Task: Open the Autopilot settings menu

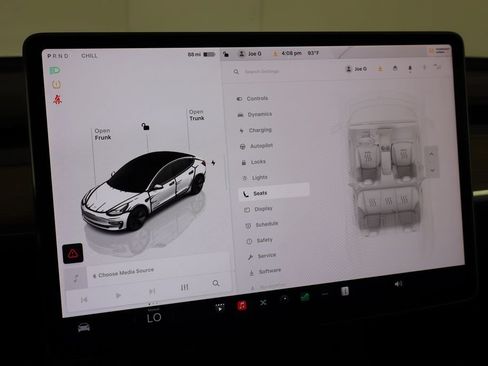Action: click(257, 146)
